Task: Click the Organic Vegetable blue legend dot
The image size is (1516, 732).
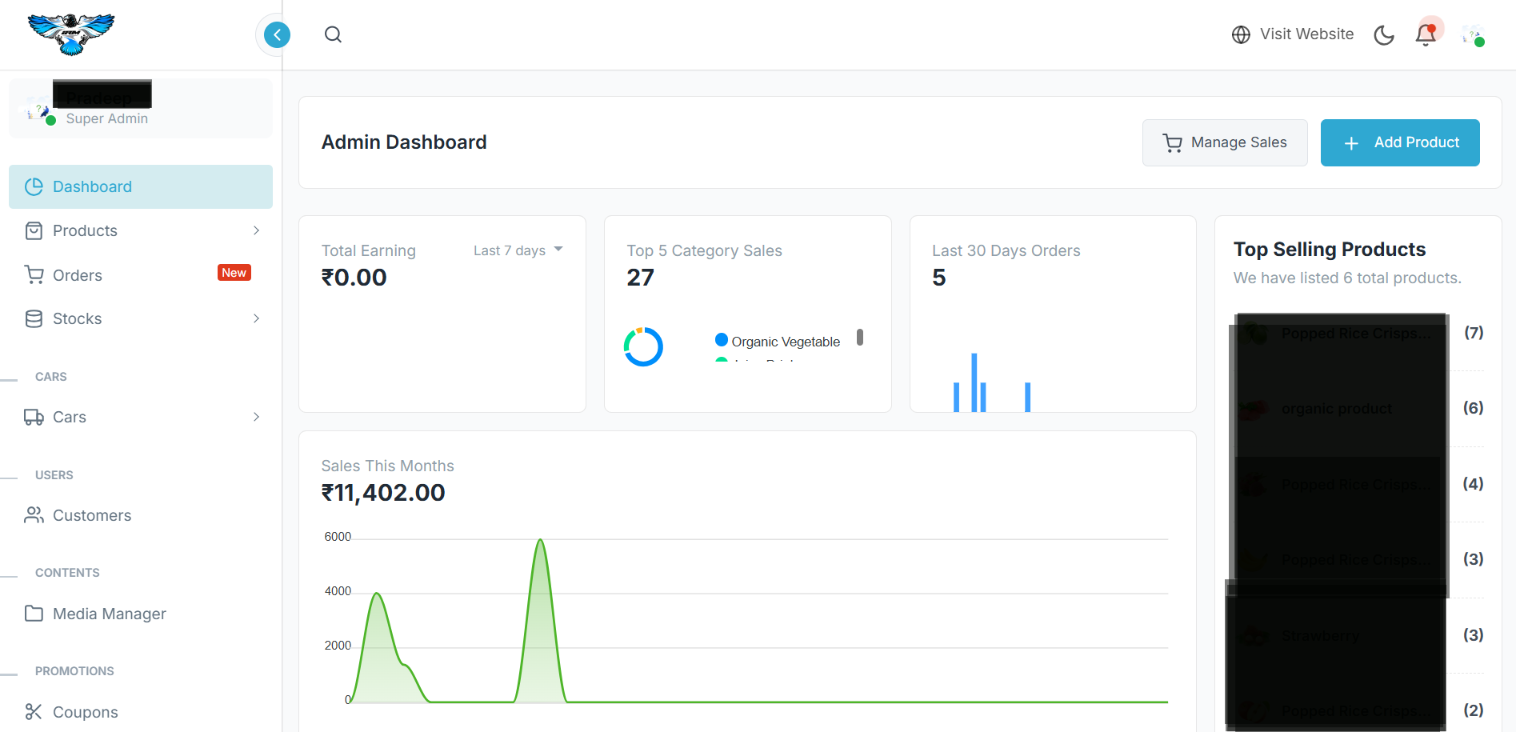Action: click(722, 341)
